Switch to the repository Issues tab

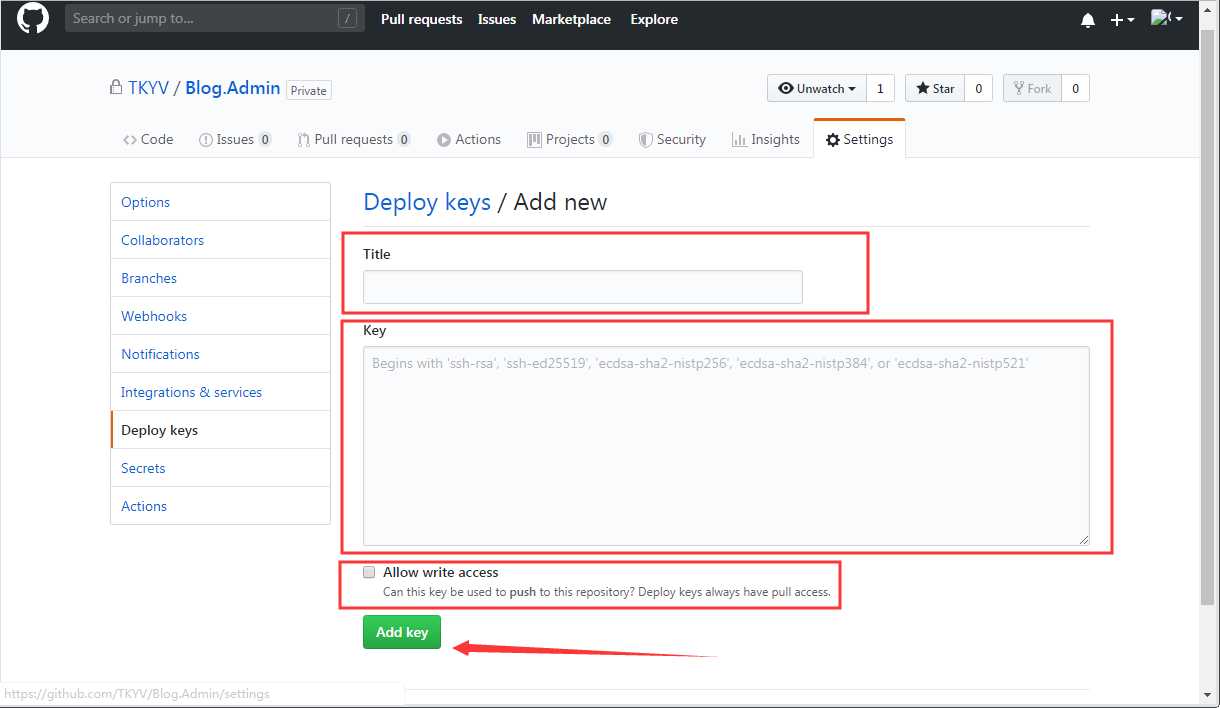click(x=235, y=139)
